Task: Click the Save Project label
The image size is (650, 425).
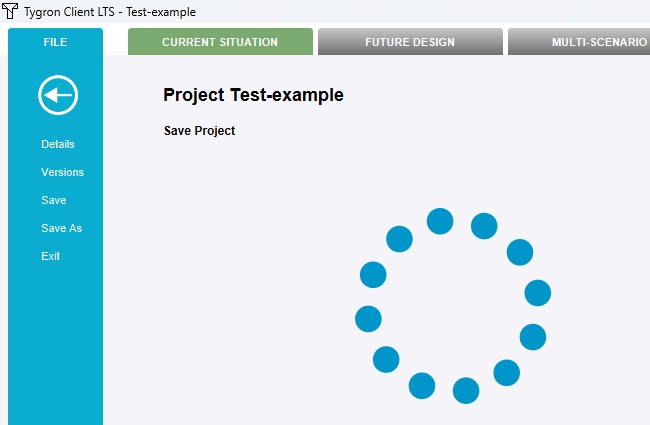Action: [199, 131]
